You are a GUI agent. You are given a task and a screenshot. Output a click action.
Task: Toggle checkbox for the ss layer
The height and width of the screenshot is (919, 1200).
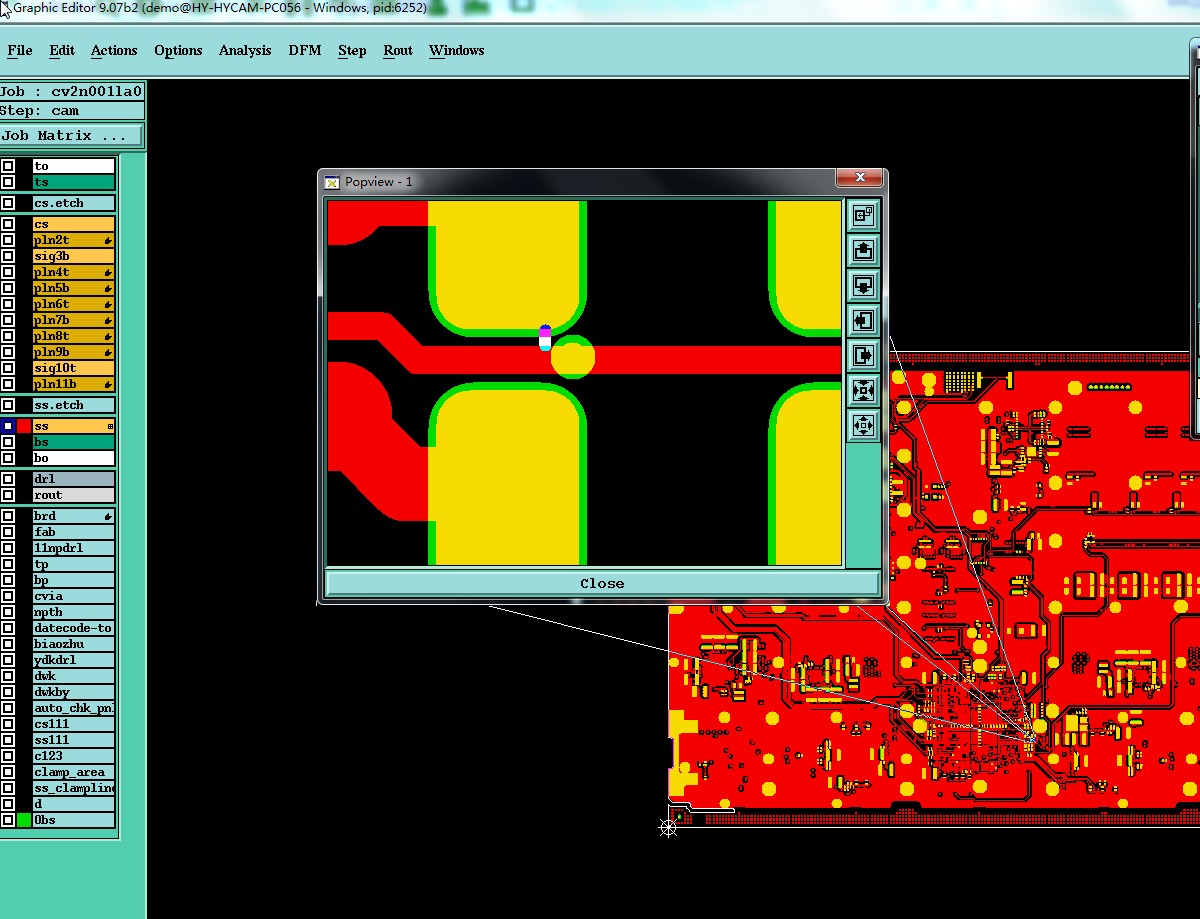8,426
